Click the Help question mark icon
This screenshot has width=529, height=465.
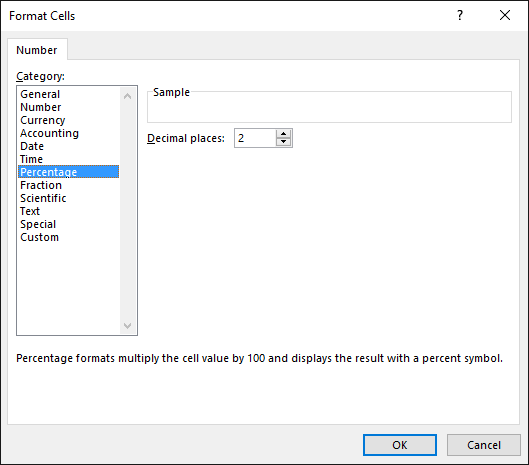click(460, 15)
